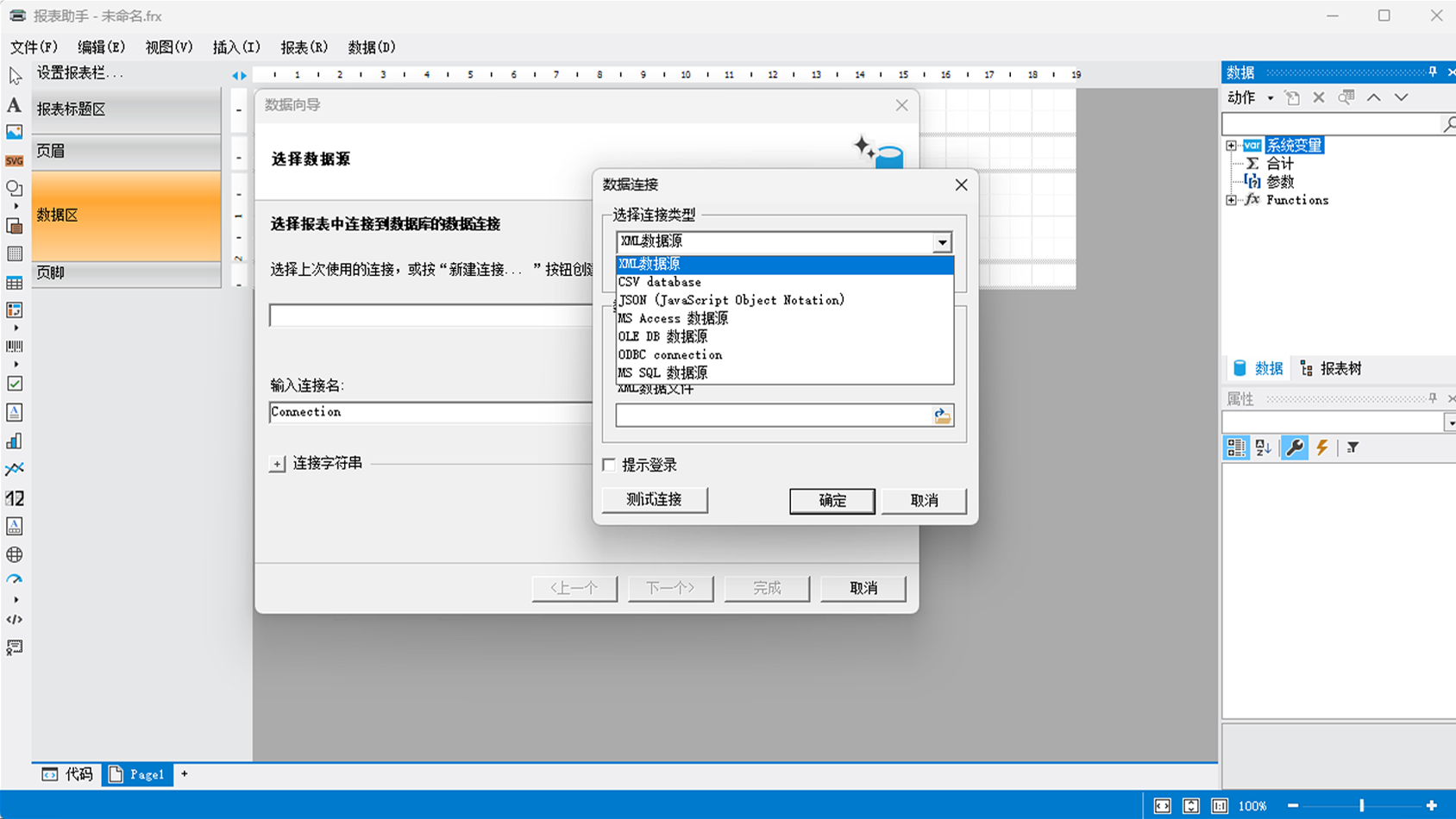Select the Text object tool
The width and height of the screenshot is (1456, 819).
pyautogui.click(x=14, y=105)
